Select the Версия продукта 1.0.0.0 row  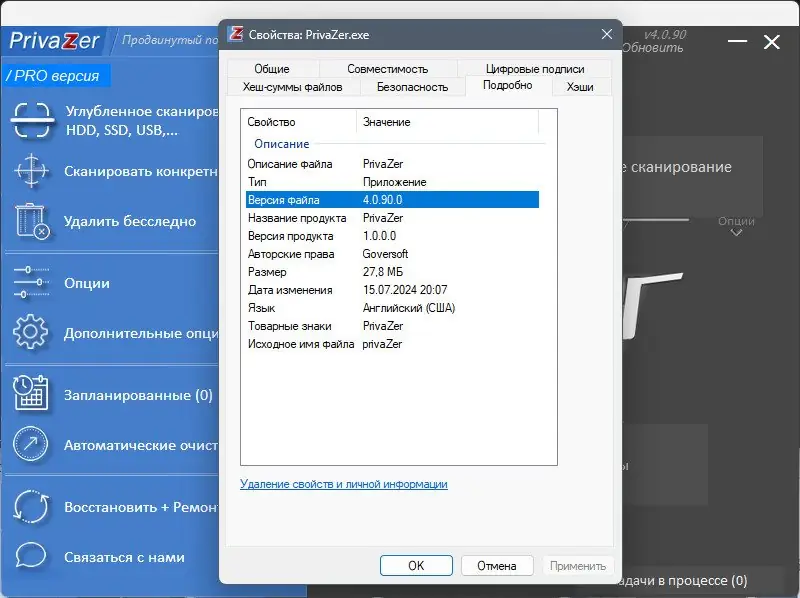(x=392, y=236)
